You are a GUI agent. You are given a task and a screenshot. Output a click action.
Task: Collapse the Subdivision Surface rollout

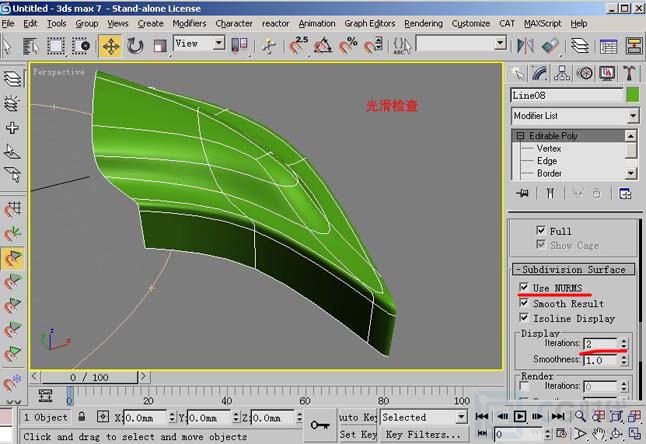(573, 269)
